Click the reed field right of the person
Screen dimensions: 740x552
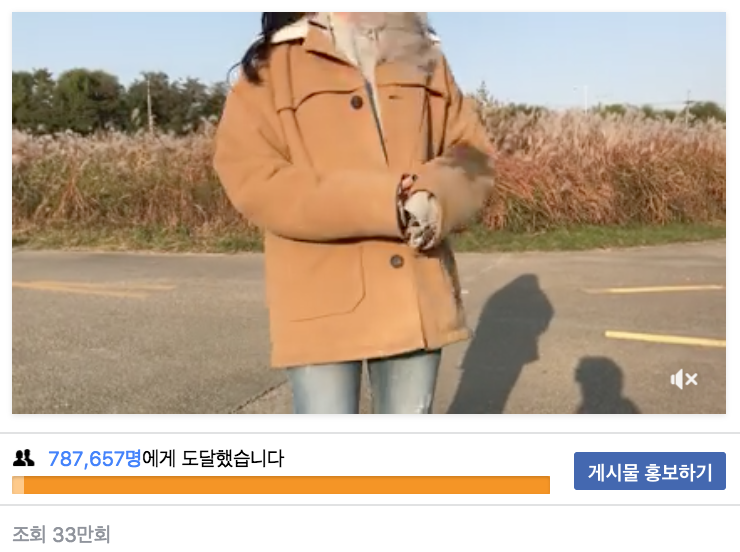pyautogui.click(x=604, y=170)
